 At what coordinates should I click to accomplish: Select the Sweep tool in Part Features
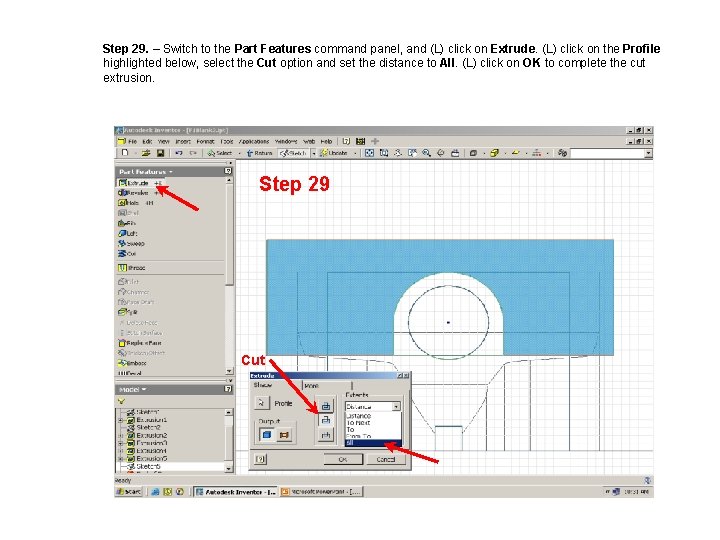click(131, 243)
